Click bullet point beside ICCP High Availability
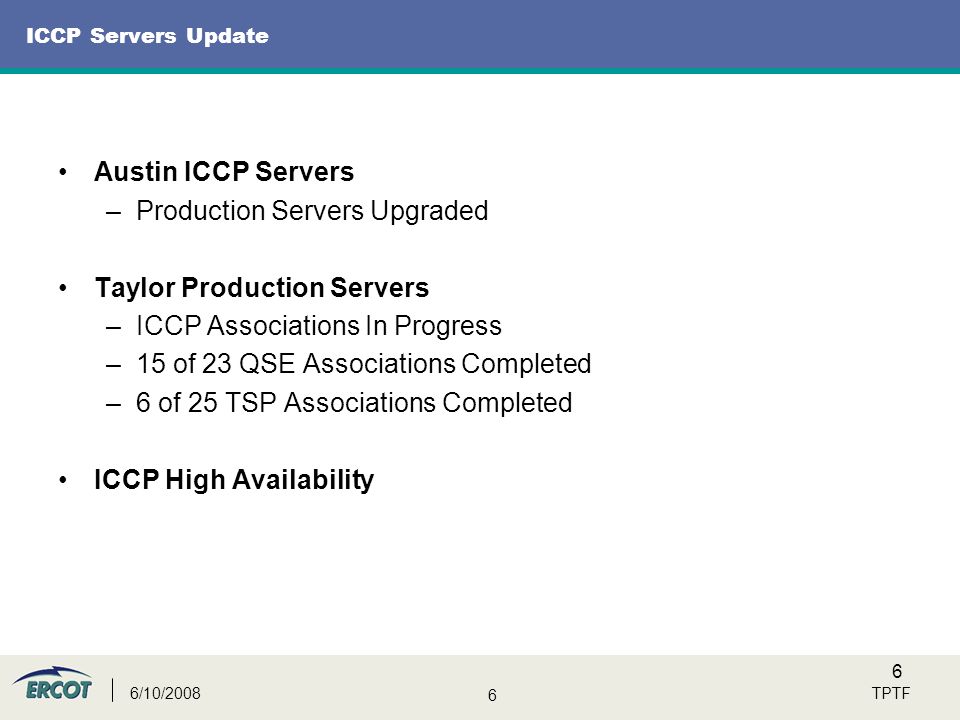This screenshot has height=720, width=960. [x=63, y=480]
